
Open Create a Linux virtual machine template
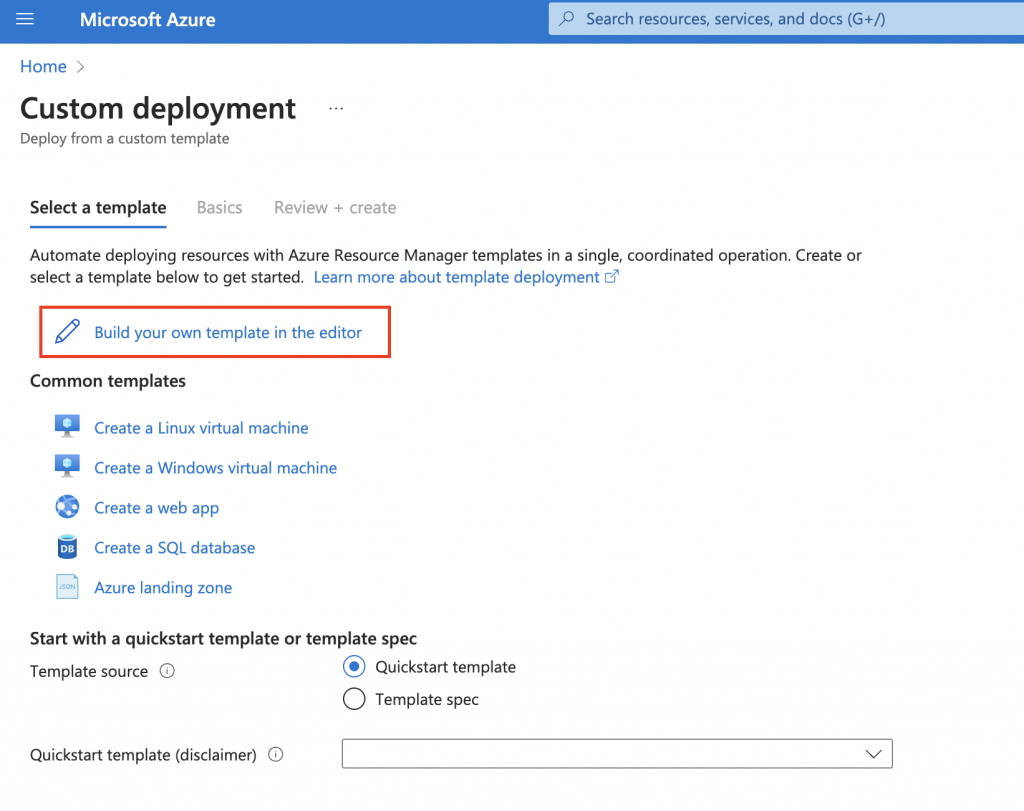[201, 428]
